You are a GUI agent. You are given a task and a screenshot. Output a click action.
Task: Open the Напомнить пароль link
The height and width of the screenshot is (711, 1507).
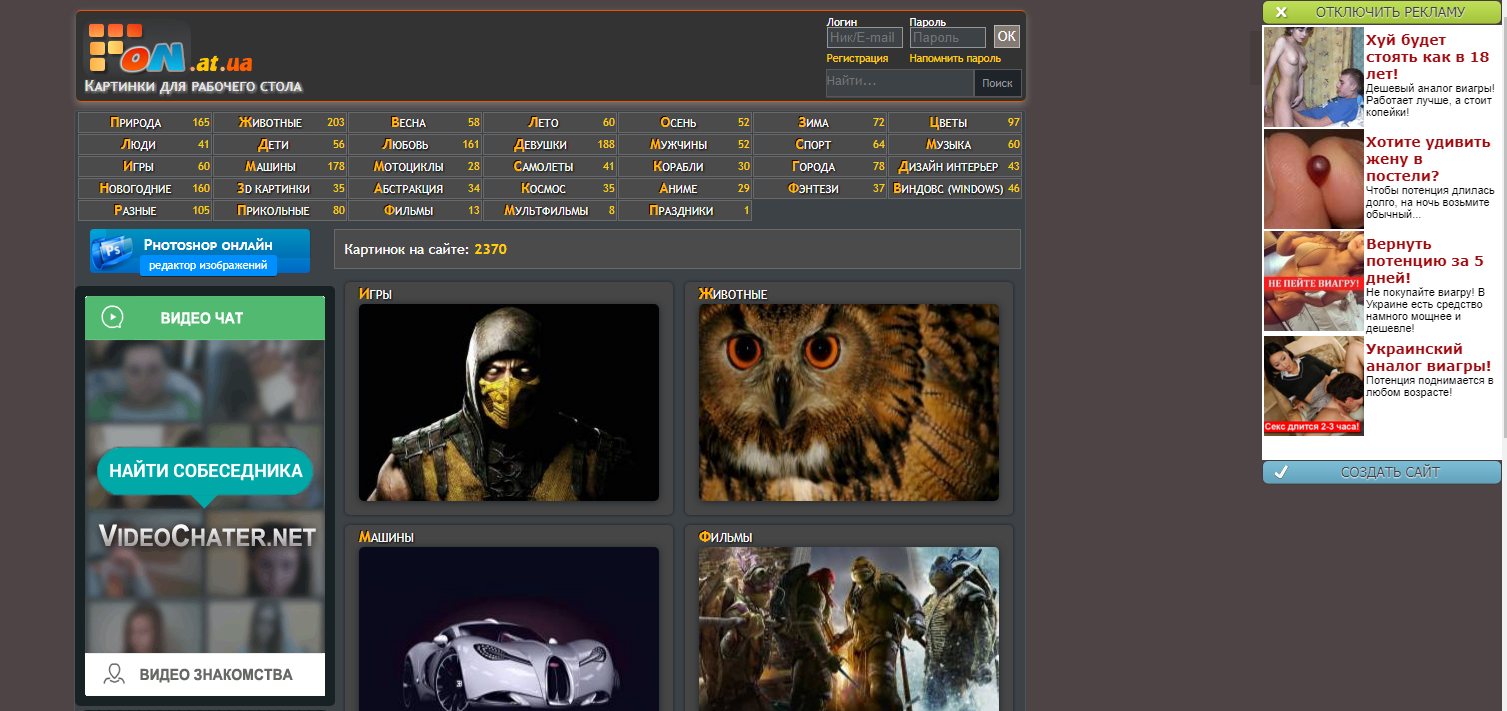point(955,58)
